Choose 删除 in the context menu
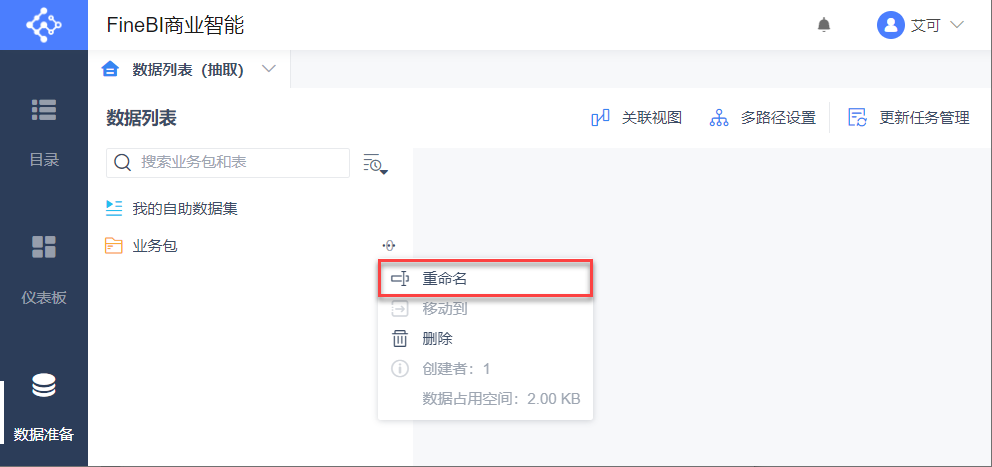 [x=437, y=339]
